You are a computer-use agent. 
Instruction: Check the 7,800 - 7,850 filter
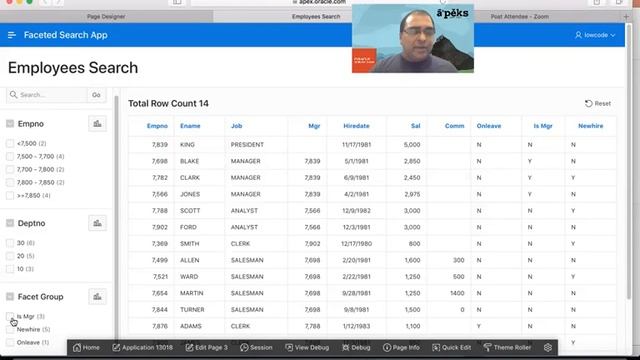(x=10, y=183)
